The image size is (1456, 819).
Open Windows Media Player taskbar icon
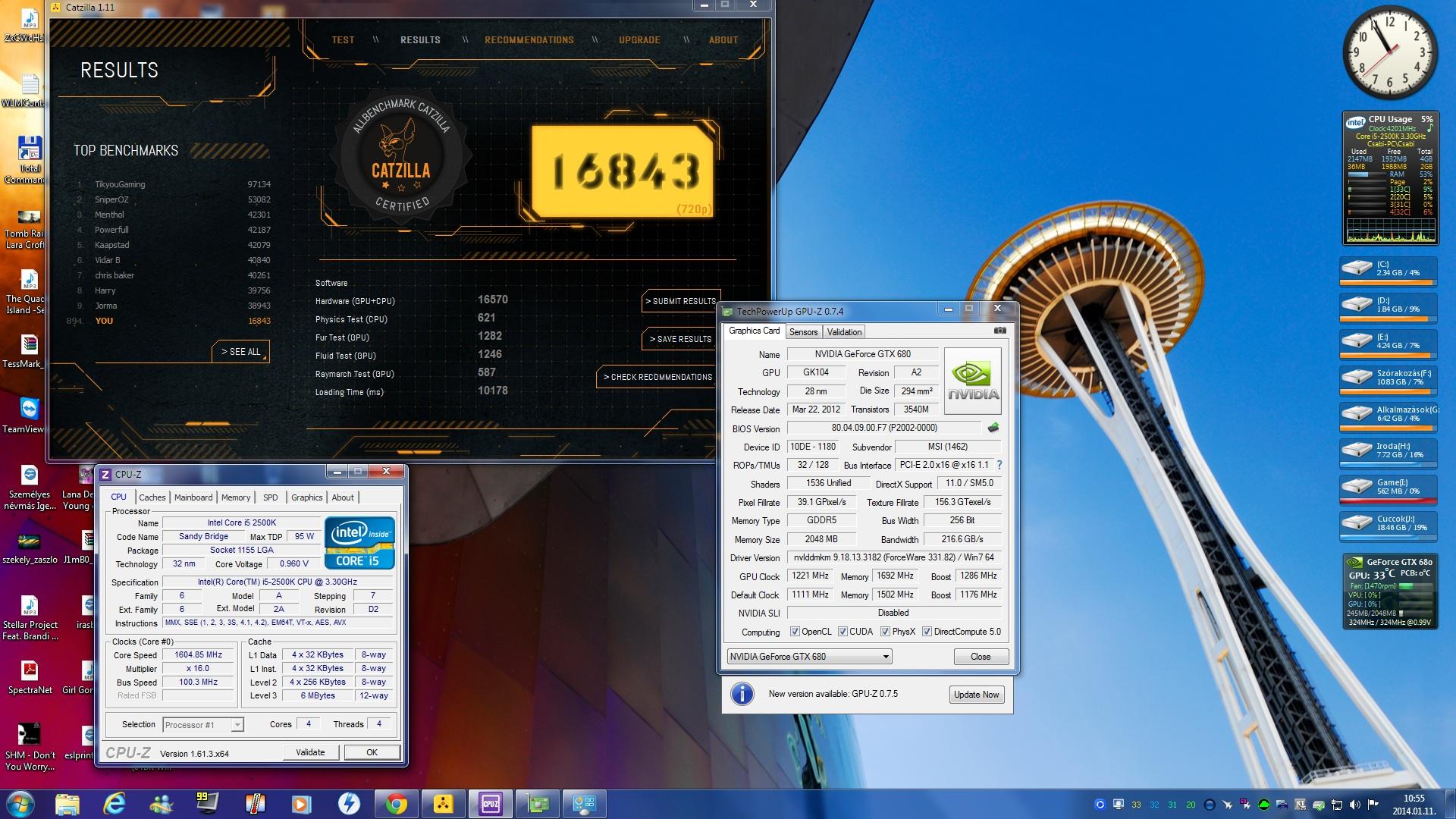(302, 804)
